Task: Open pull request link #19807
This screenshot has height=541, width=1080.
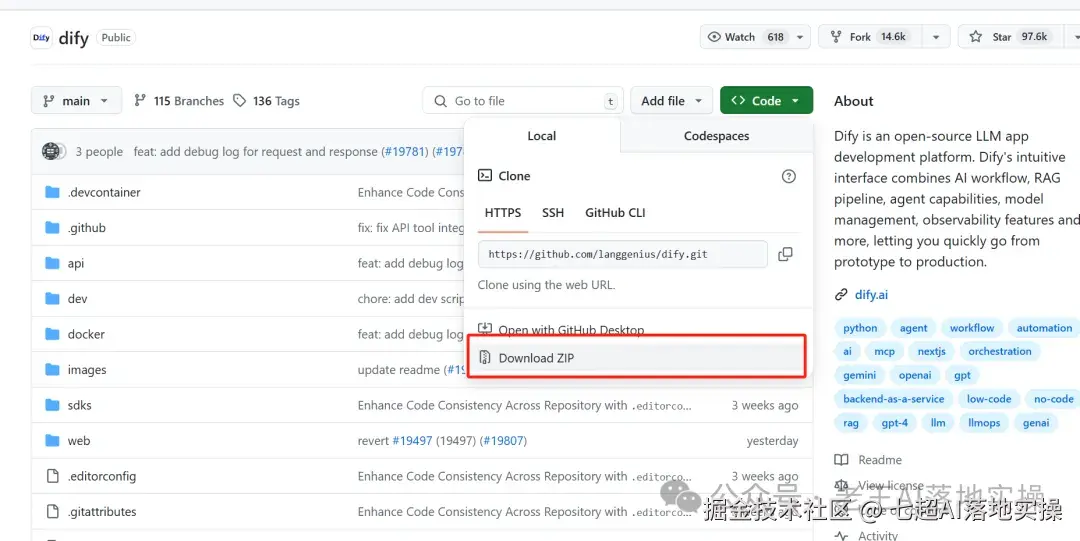Action: (x=503, y=440)
